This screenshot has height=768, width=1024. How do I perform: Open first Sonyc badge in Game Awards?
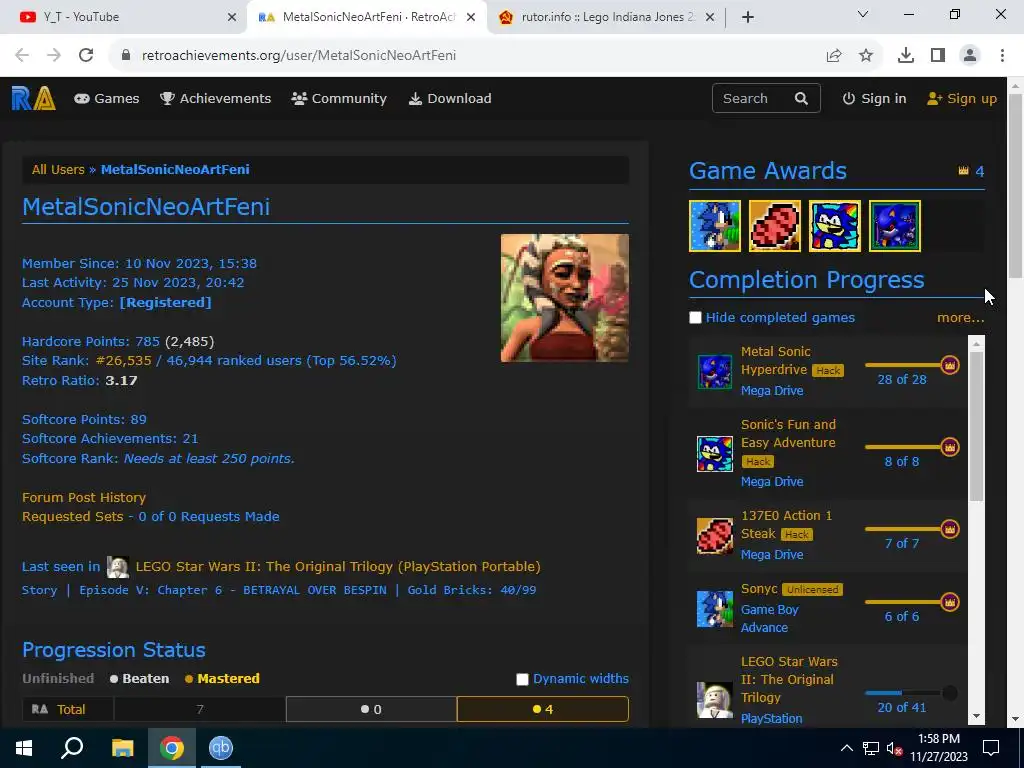point(714,226)
